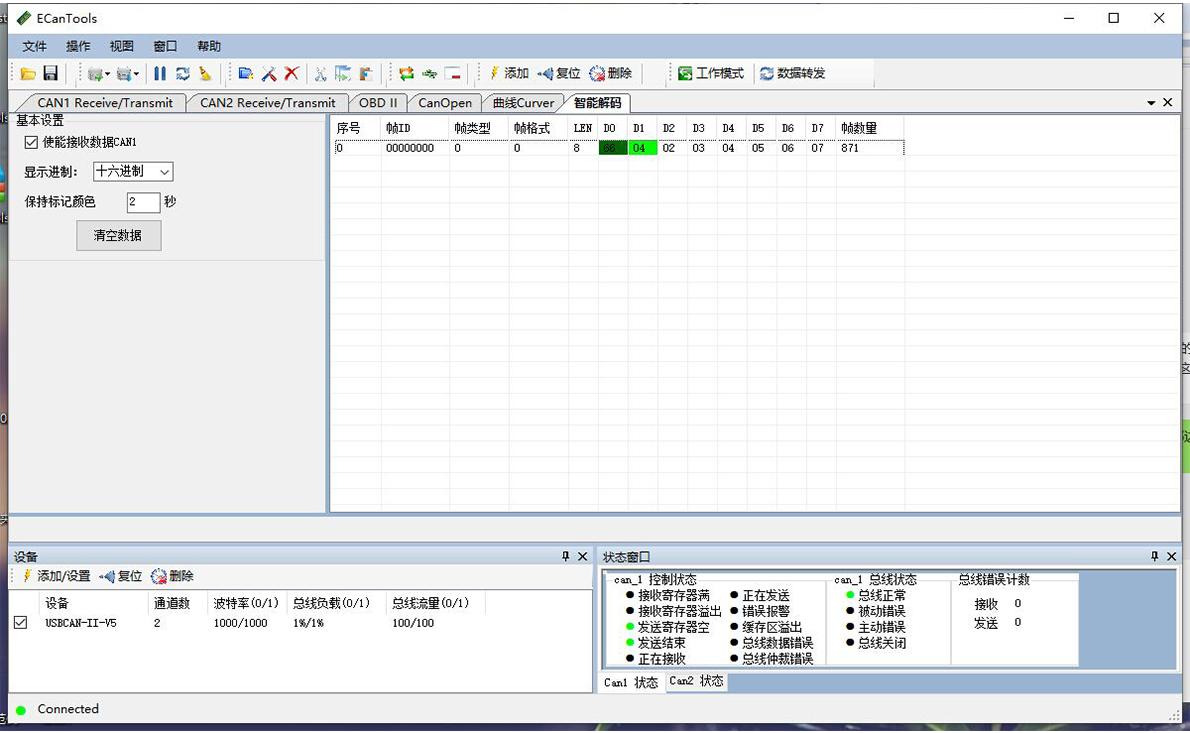Uncheck the USBCAN-II-V5 device checkbox
The width and height of the screenshot is (1190, 733).
pyautogui.click(x=21, y=623)
